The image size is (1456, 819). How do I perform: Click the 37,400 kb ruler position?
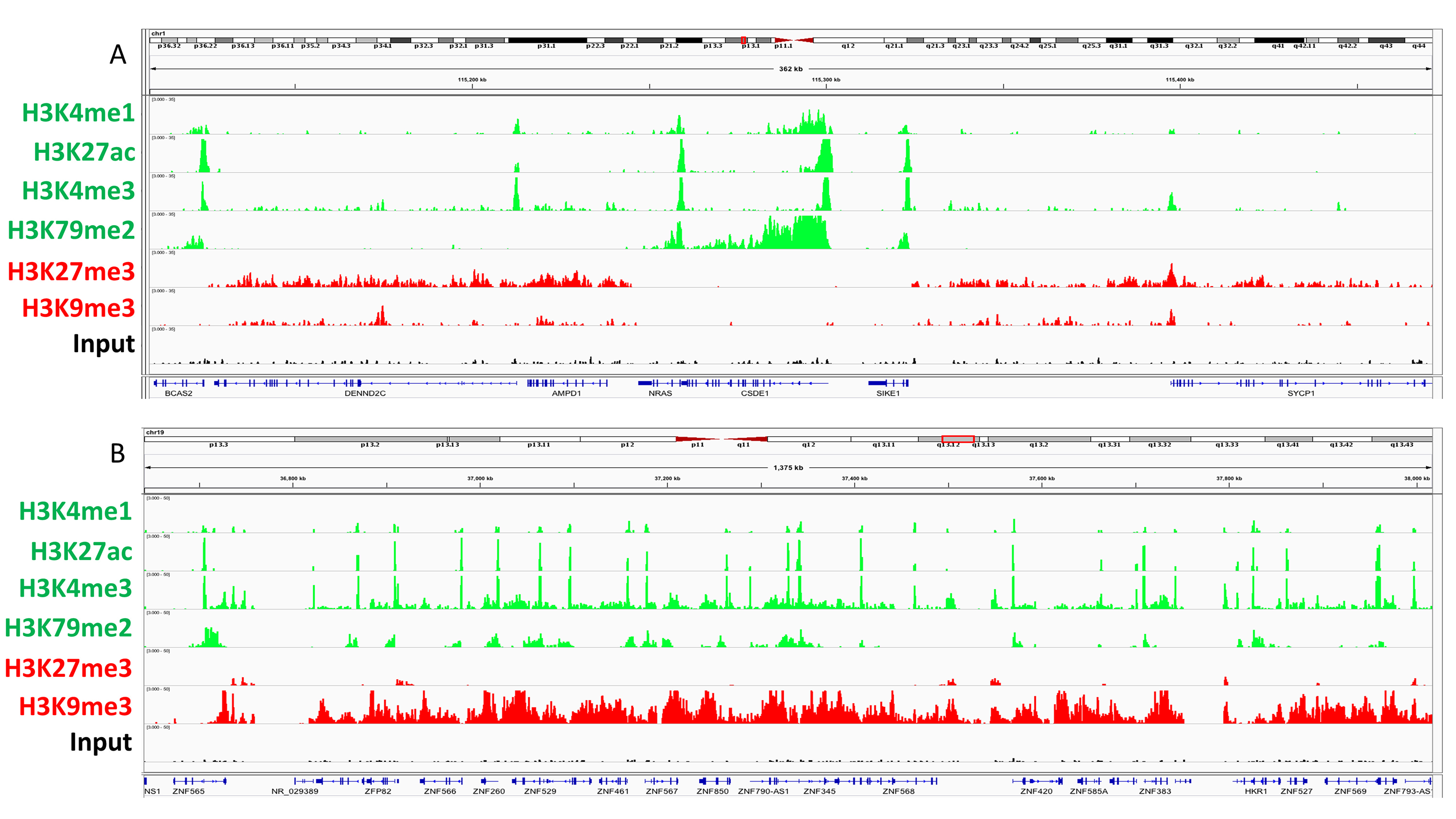pyautogui.click(x=854, y=479)
